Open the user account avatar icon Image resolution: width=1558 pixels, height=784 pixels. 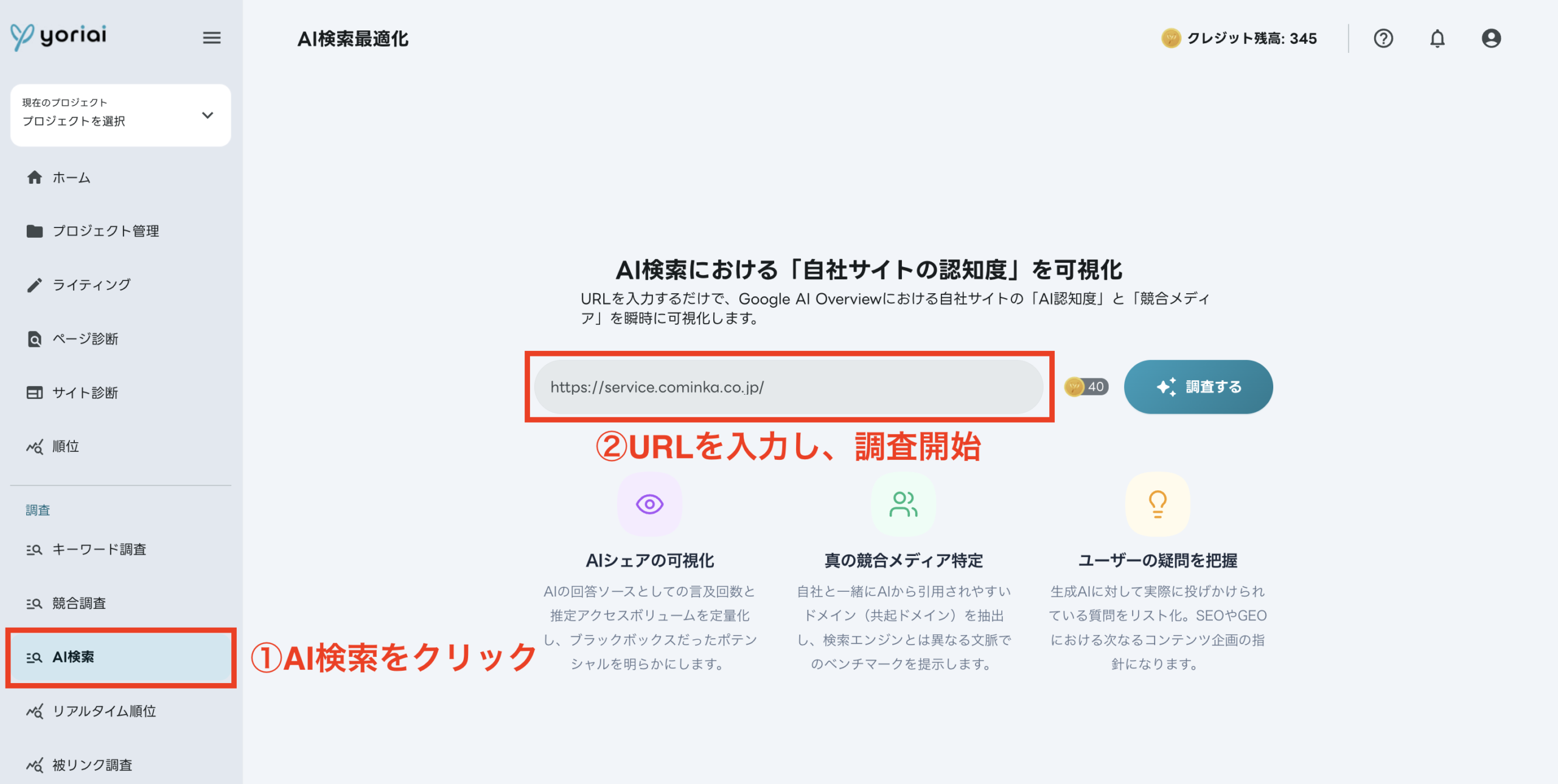click(1490, 38)
